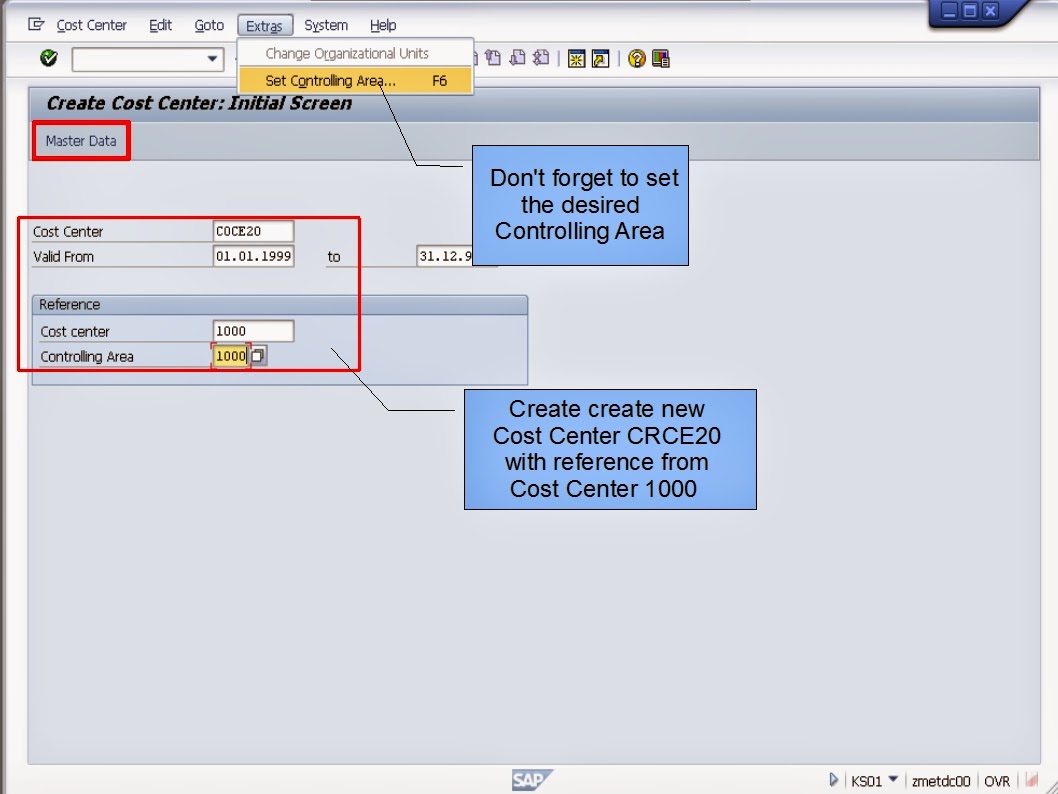Click the Create New Session icon
The image size is (1058, 794).
pos(575,59)
